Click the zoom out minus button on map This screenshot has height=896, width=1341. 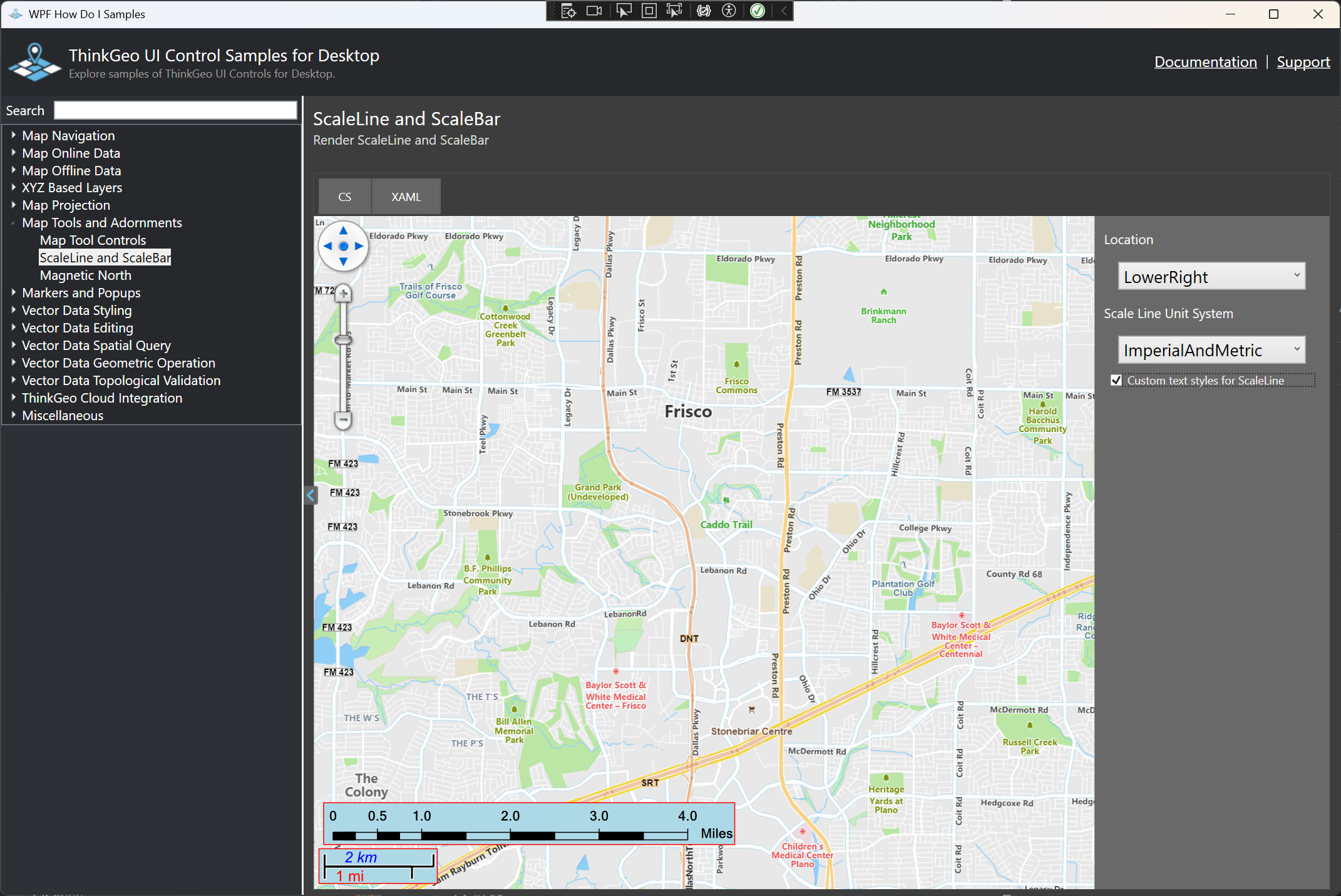tap(343, 419)
